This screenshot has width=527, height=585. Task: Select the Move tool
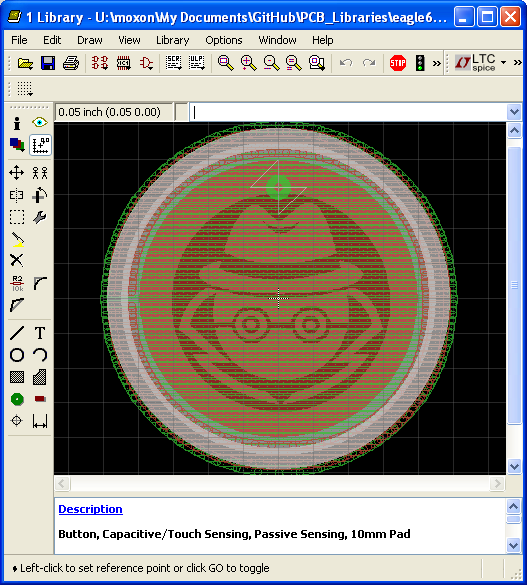click(x=17, y=173)
